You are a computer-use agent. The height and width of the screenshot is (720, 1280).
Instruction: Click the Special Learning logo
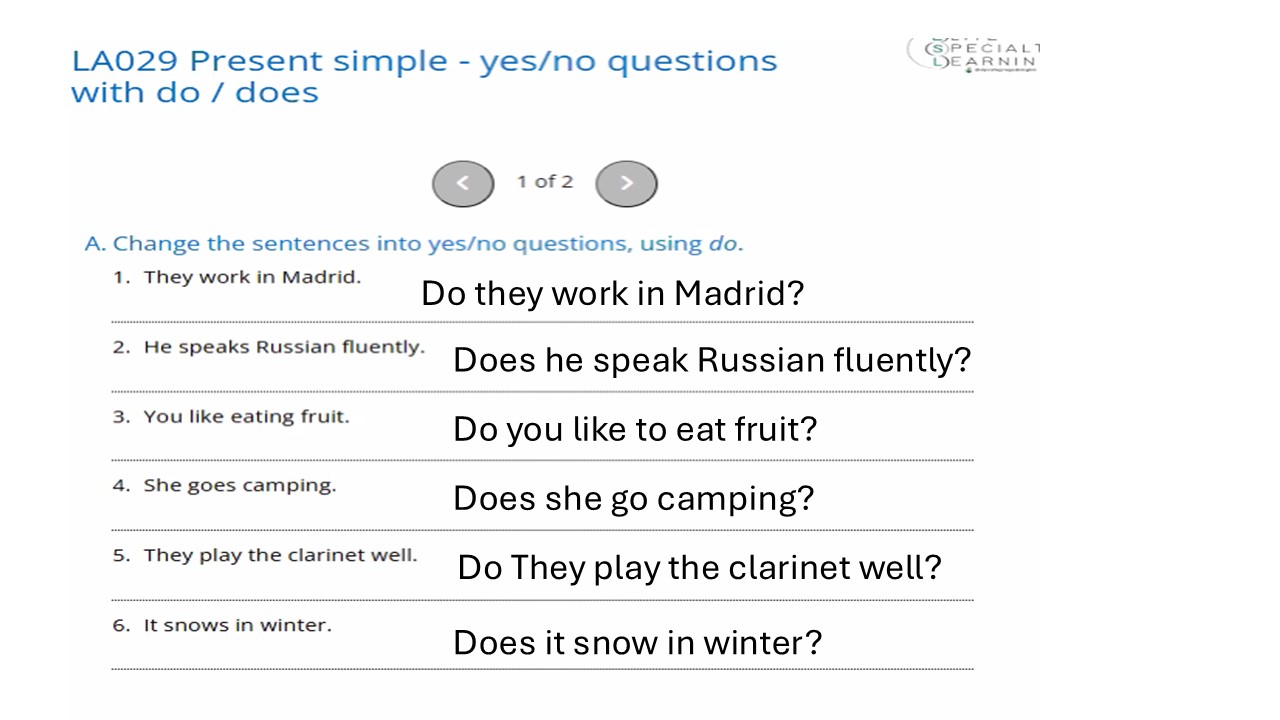coord(975,55)
